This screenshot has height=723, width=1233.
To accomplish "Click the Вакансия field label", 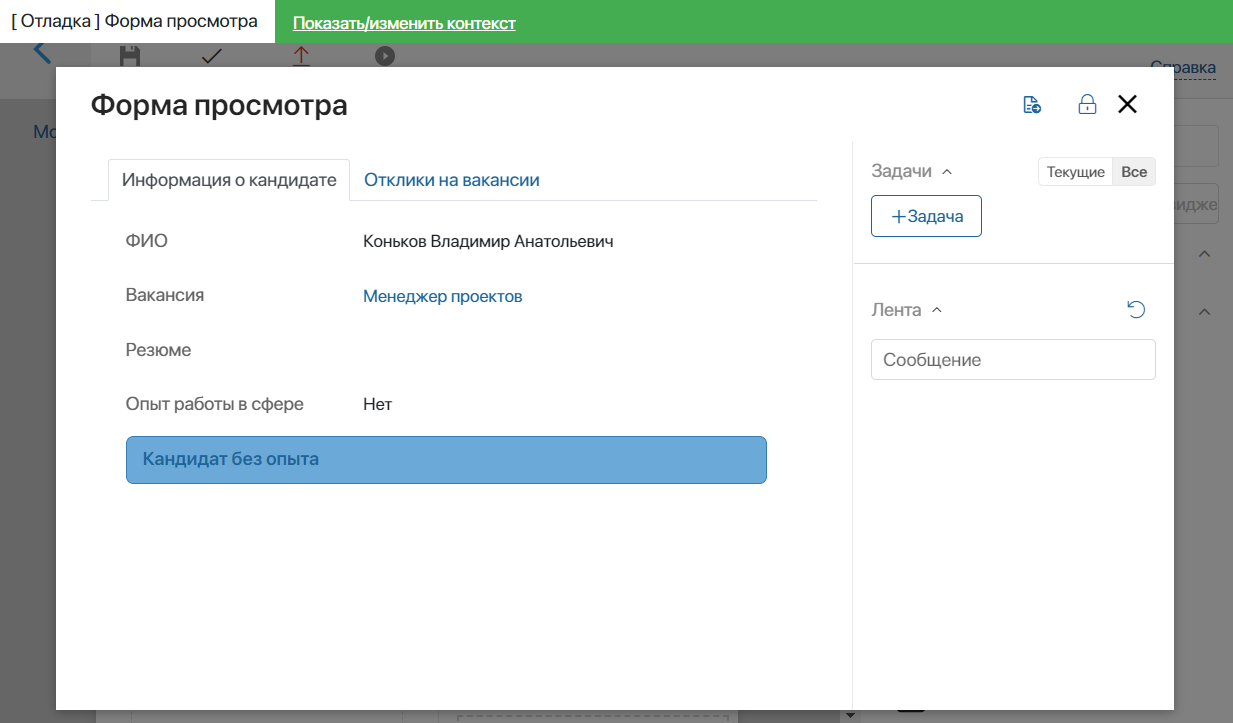I will 165,295.
